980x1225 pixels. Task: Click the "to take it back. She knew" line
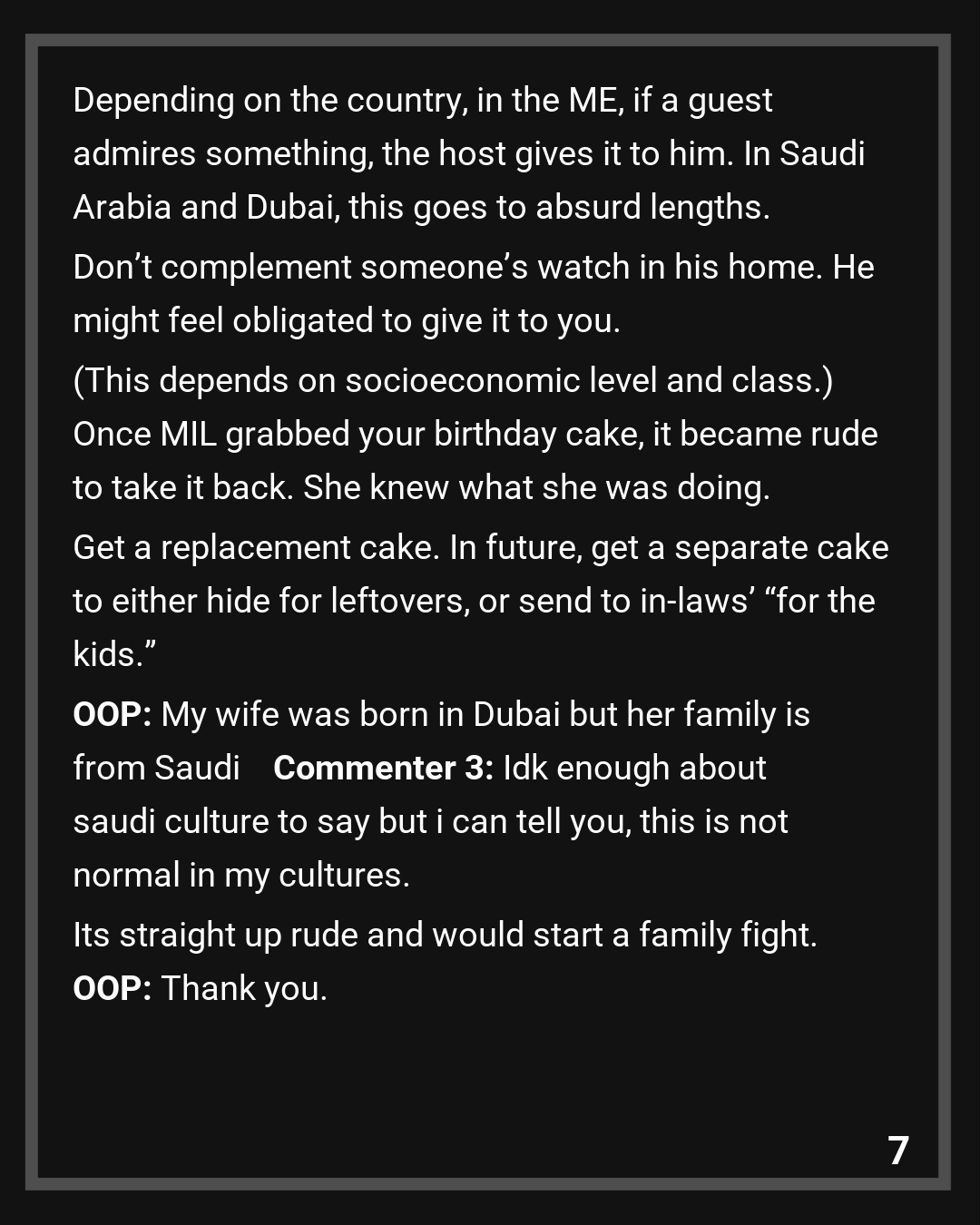[x=421, y=488]
